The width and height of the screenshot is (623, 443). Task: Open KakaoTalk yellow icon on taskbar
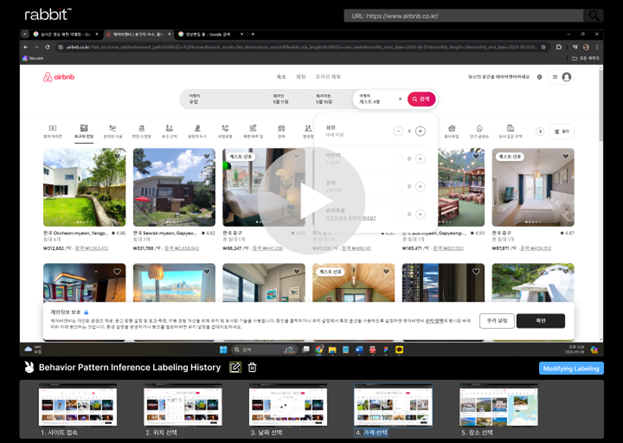(399, 350)
